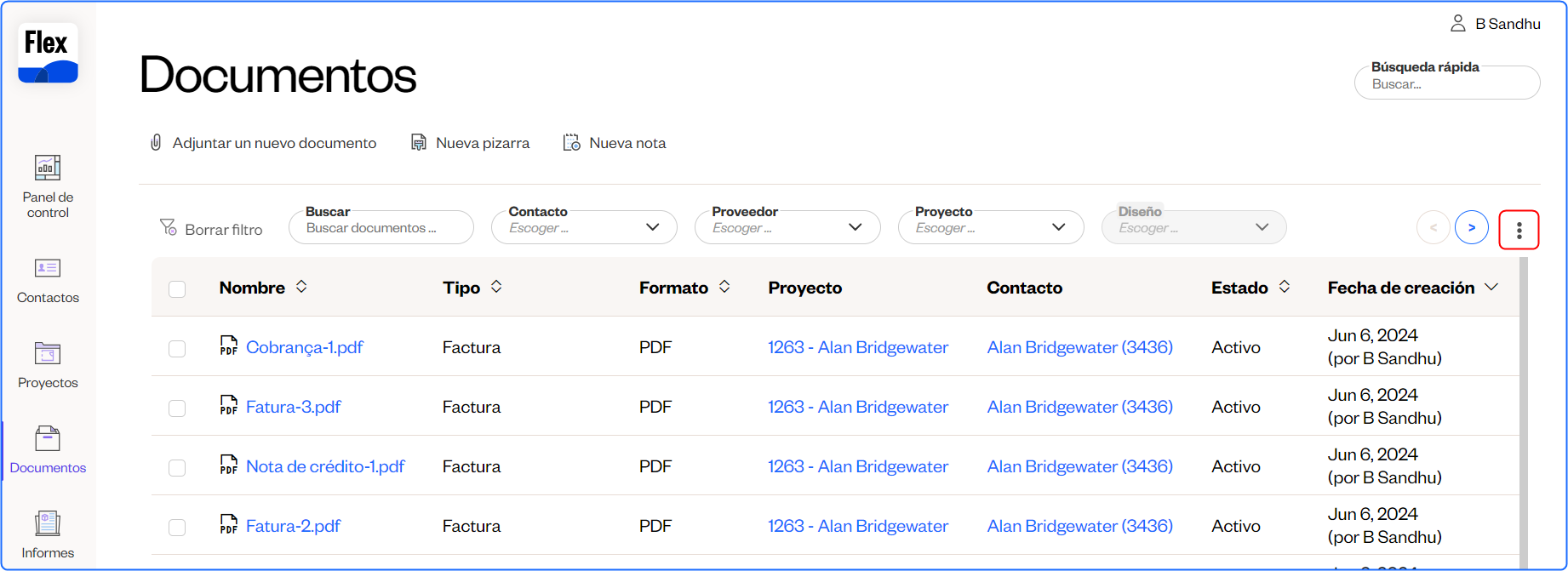Click the Búsqueda rápida search field

pyautogui.click(x=1447, y=83)
